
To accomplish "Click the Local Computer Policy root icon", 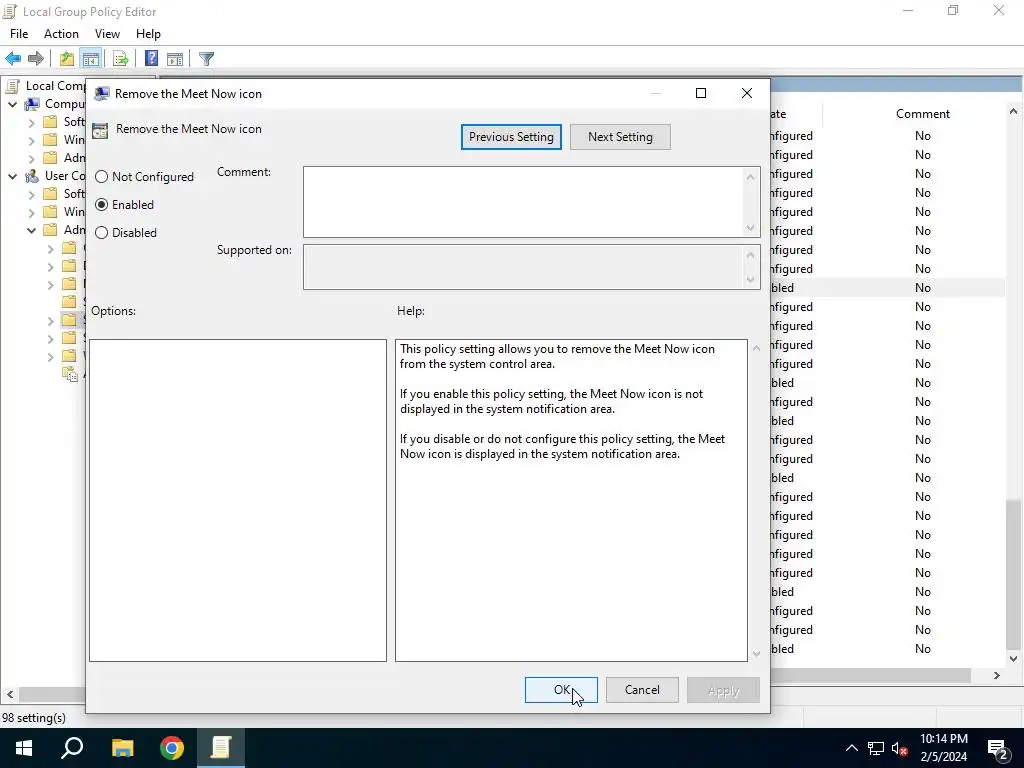I will coord(11,86).
